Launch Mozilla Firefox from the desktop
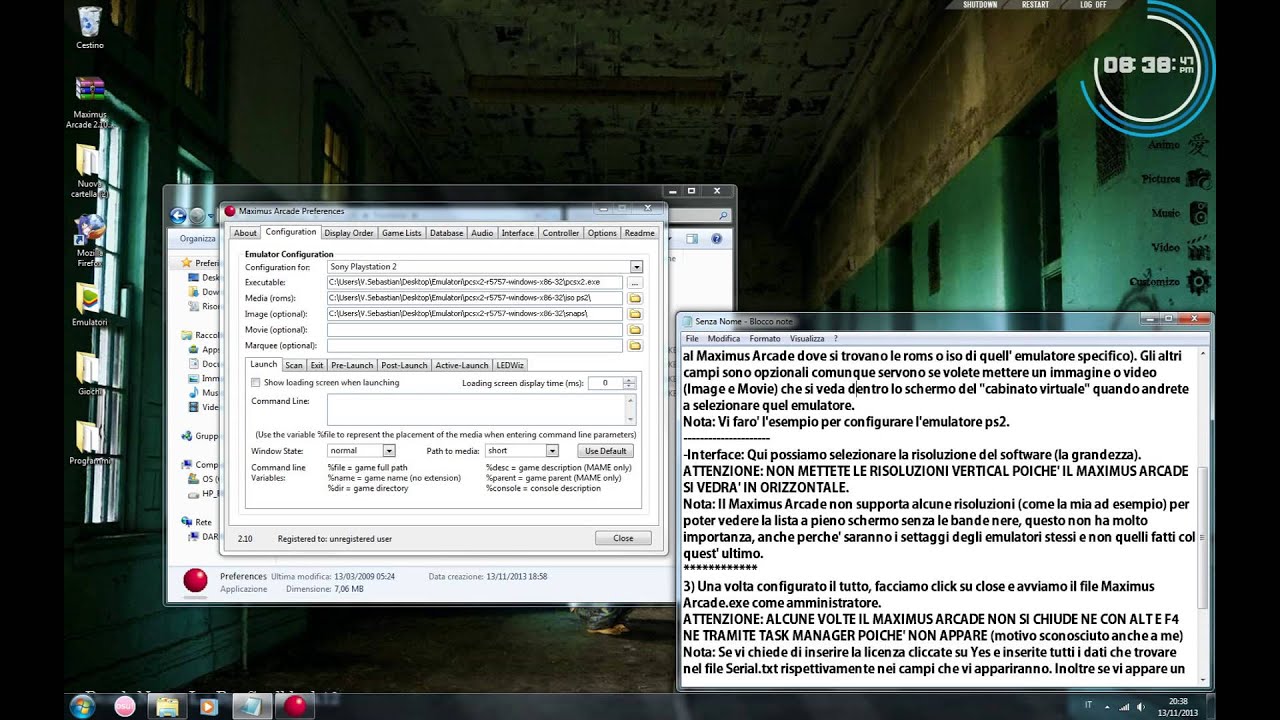The height and width of the screenshot is (720, 1280). coord(90,241)
